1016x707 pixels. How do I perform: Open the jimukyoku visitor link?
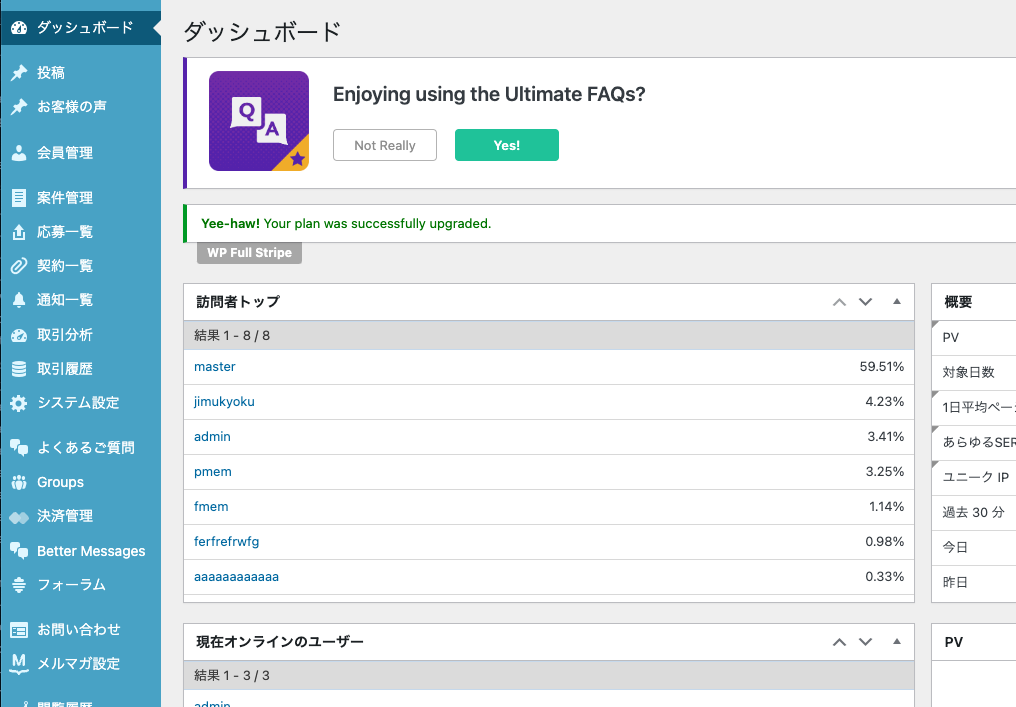224,402
